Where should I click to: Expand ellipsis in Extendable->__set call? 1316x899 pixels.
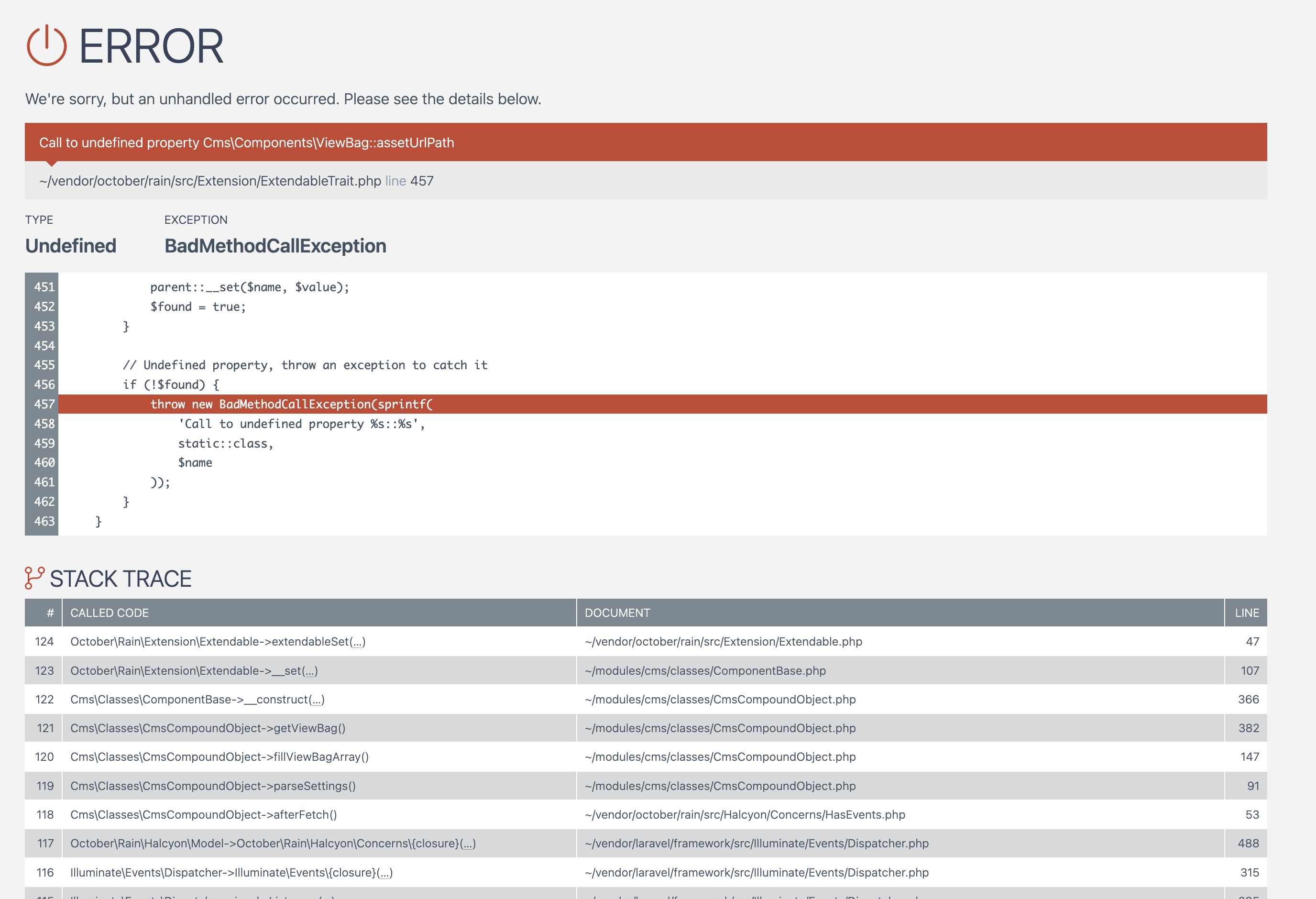(x=310, y=671)
